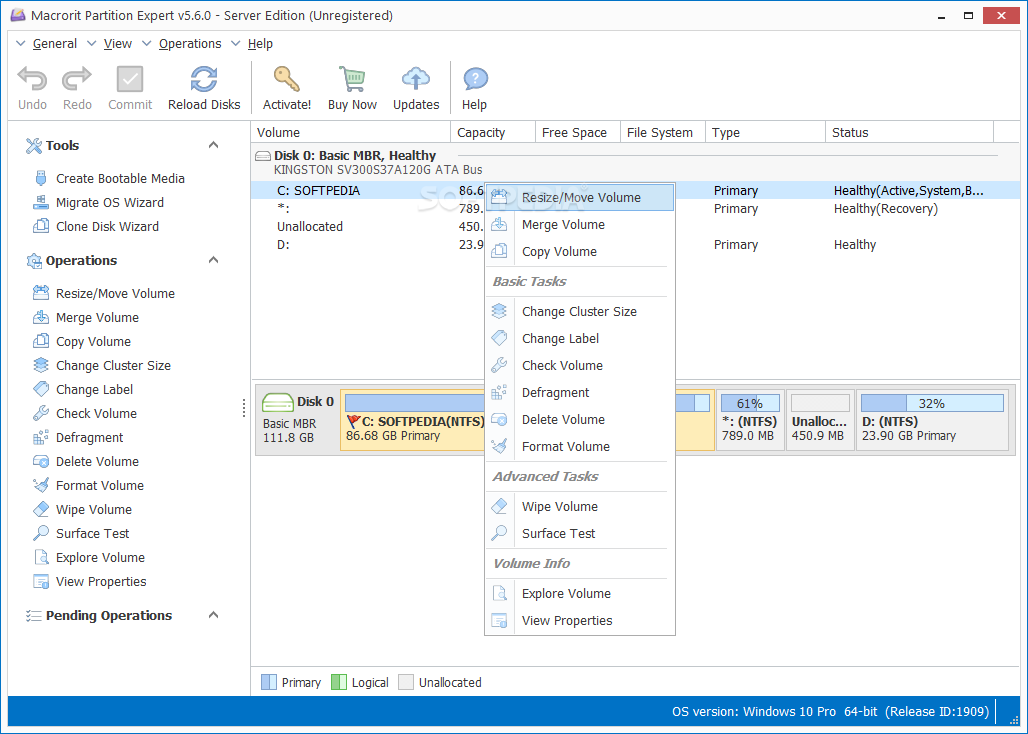The image size is (1028, 734).
Task: Click the Buy Now shopping cart icon
Action: [352, 80]
